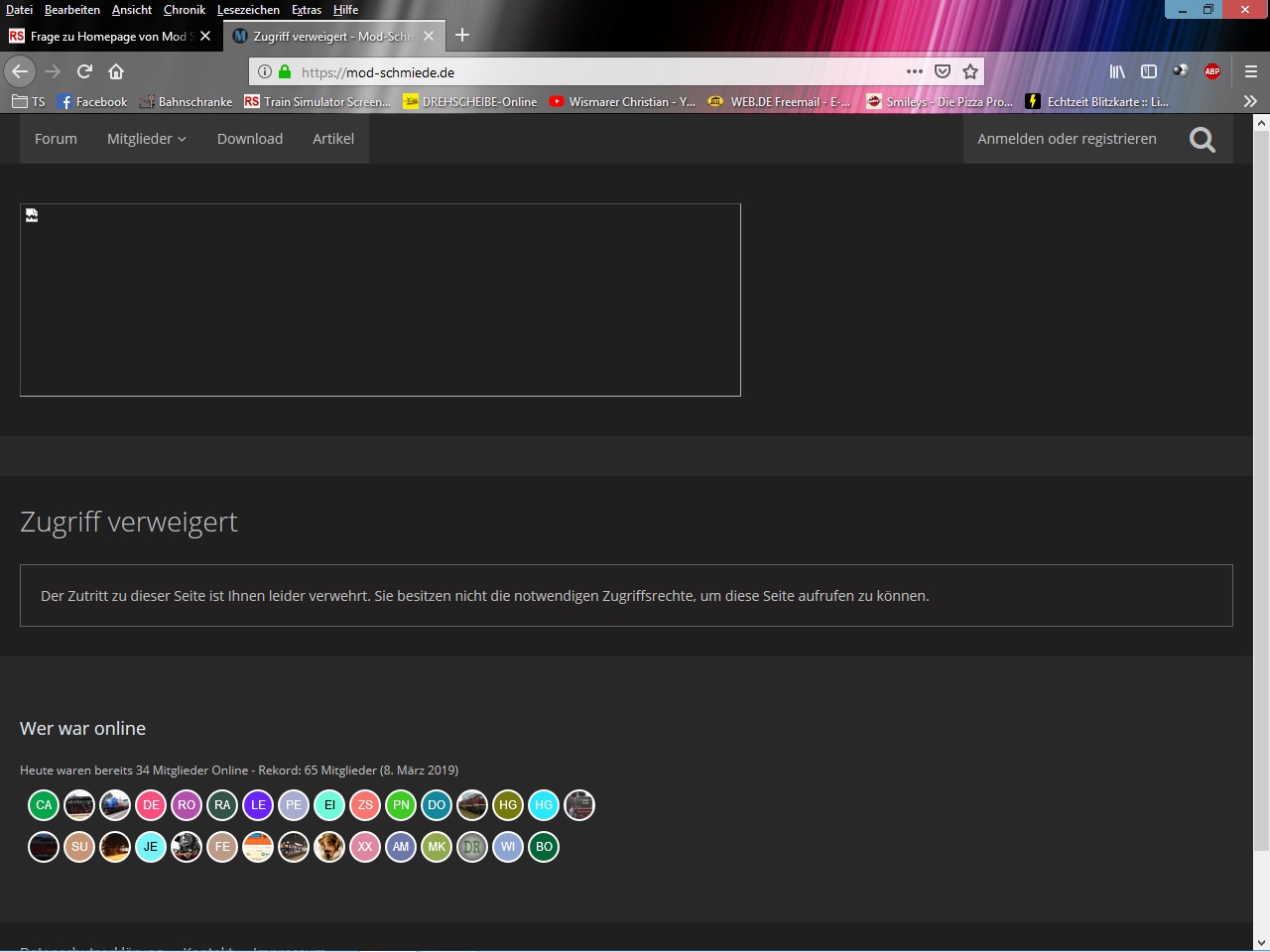The image size is (1270, 952).
Task: Bookmark this page with the star
Action: coord(970,71)
